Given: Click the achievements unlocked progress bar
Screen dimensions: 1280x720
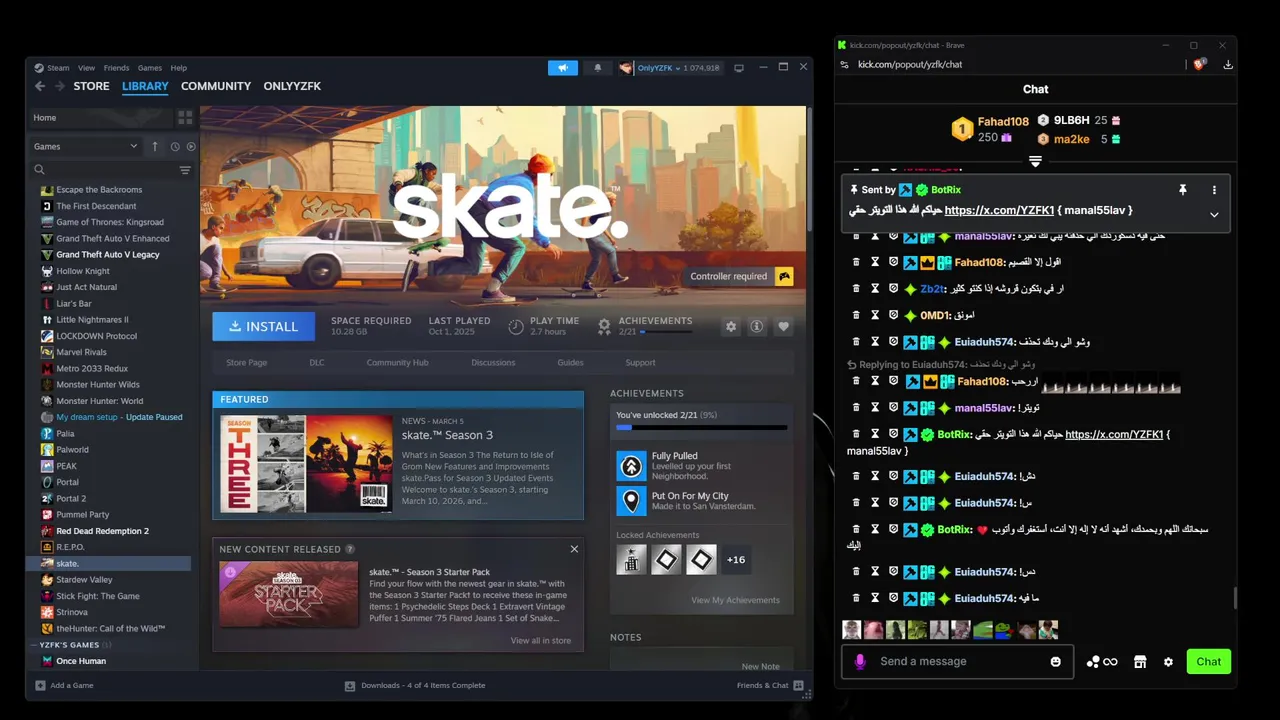Looking at the screenshot, I should 701,428.
